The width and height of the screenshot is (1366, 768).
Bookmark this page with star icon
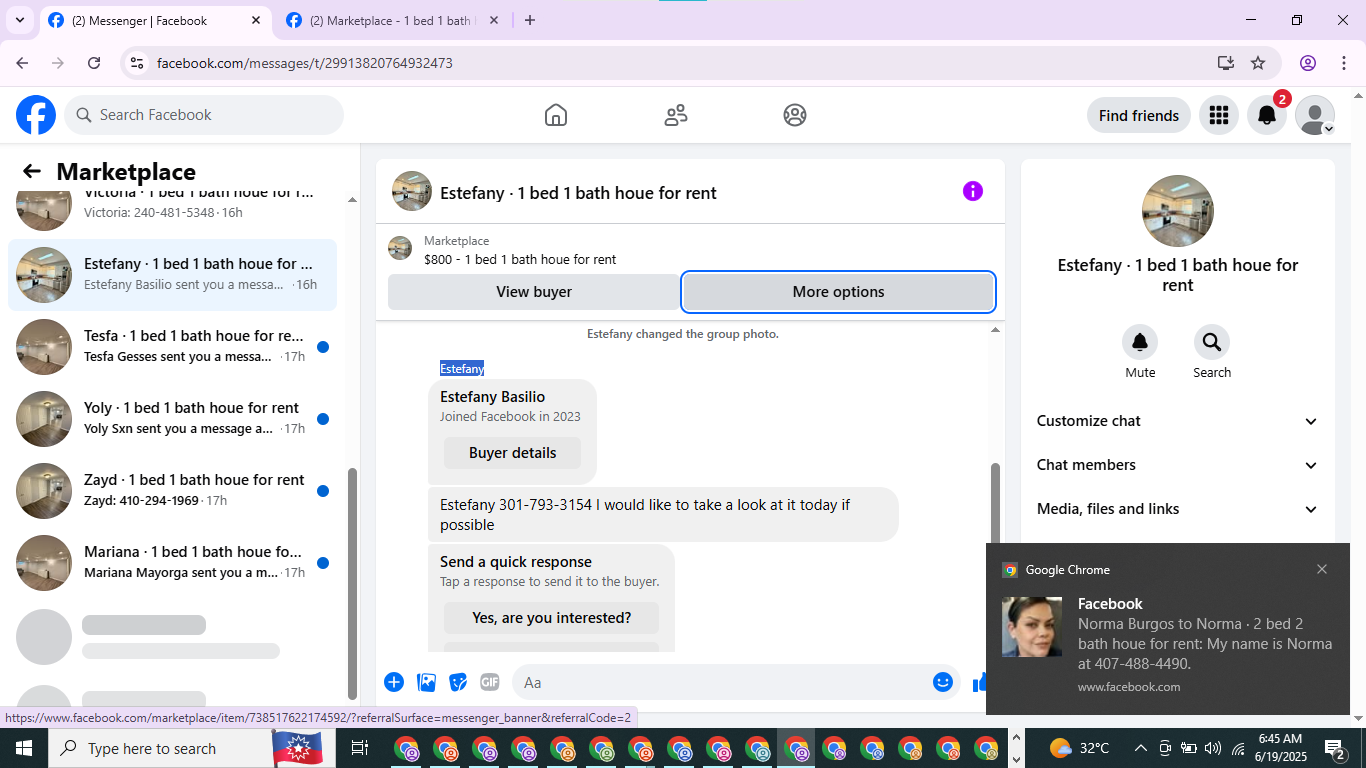point(1258,63)
